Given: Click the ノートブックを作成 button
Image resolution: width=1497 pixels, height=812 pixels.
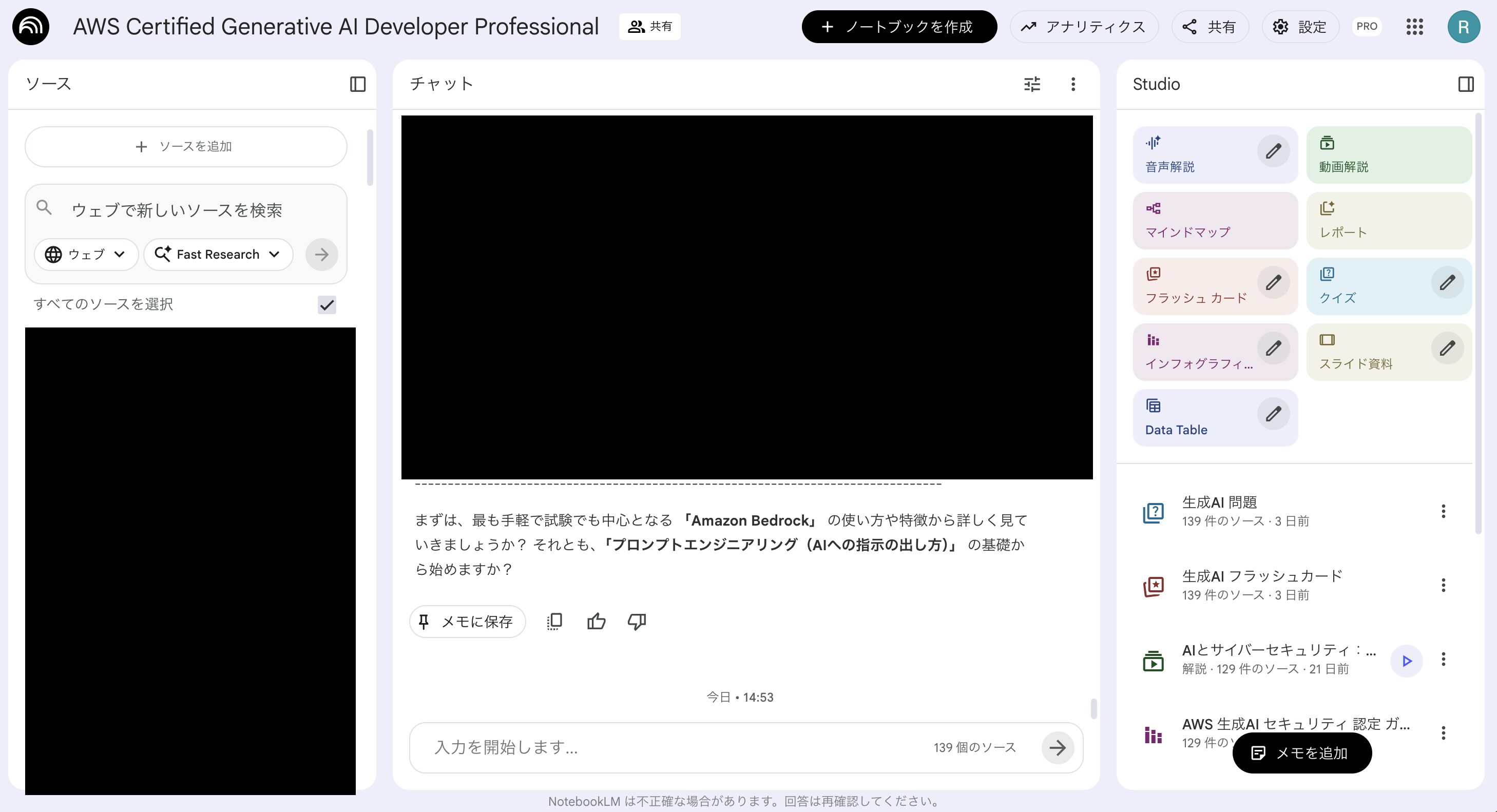Looking at the screenshot, I should click(x=898, y=27).
